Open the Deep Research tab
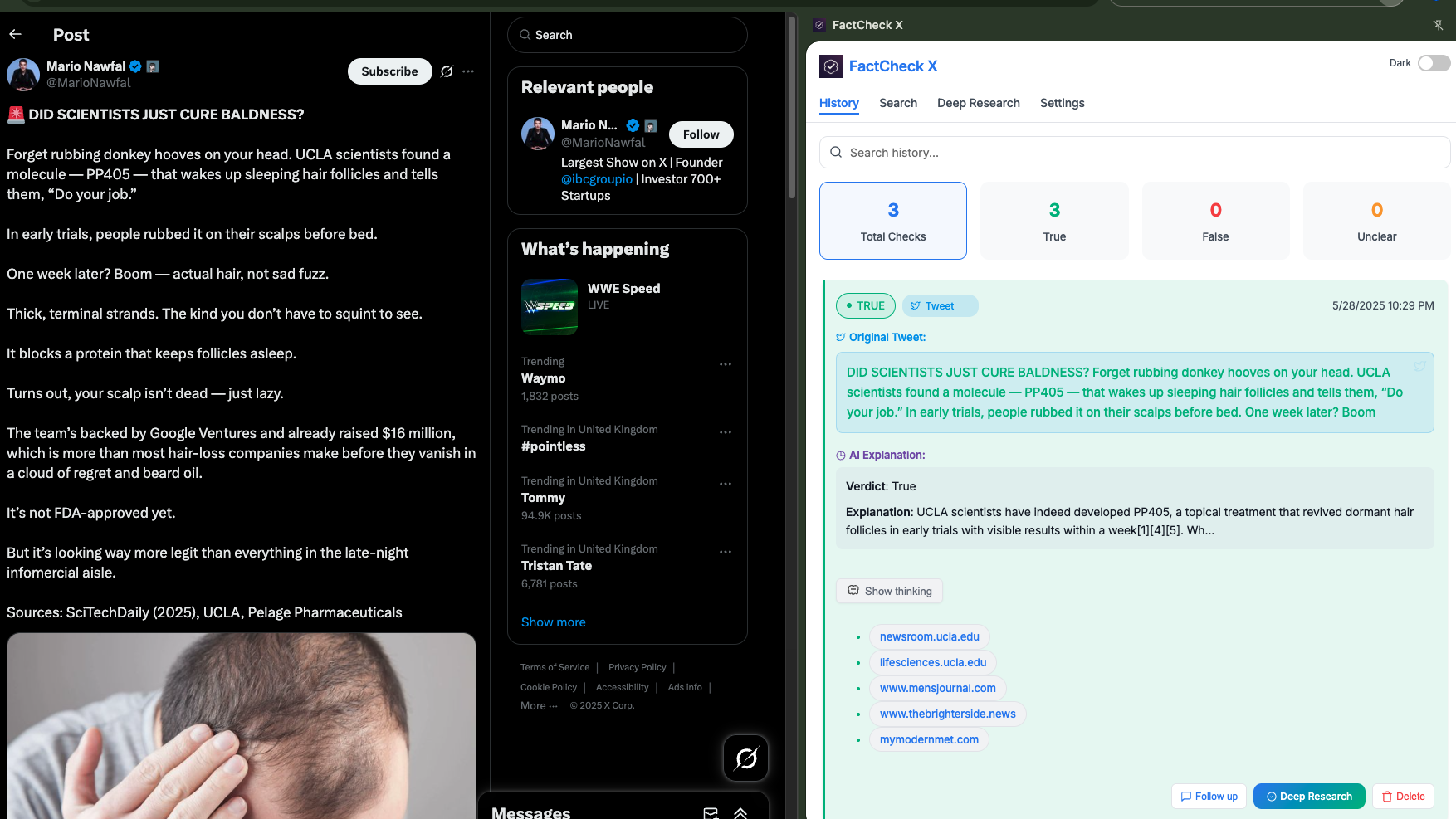Viewport: 1456px width, 819px height. (x=979, y=103)
